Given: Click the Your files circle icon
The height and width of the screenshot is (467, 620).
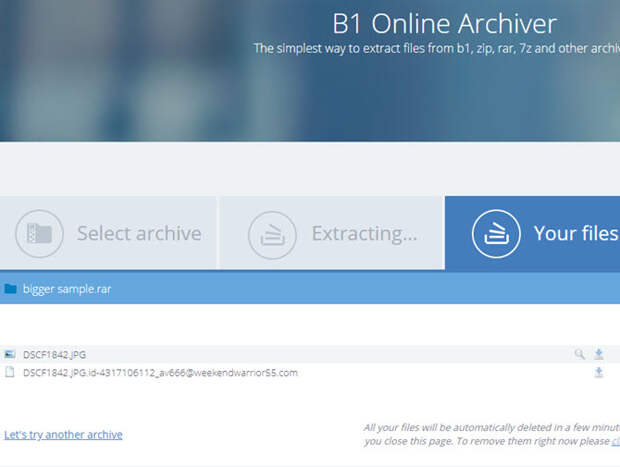Looking at the screenshot, I should 496,234.
